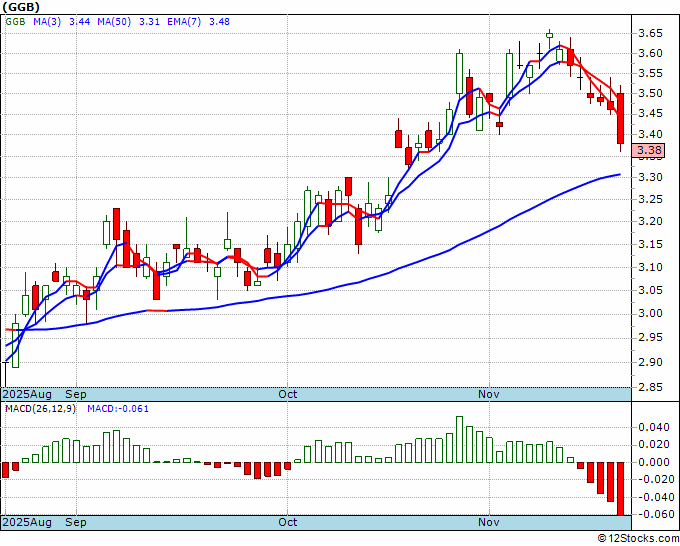Viewport: 680px width, 546px height.
Task: Select the EMA(7) legend label
Action: coord(184,21)
